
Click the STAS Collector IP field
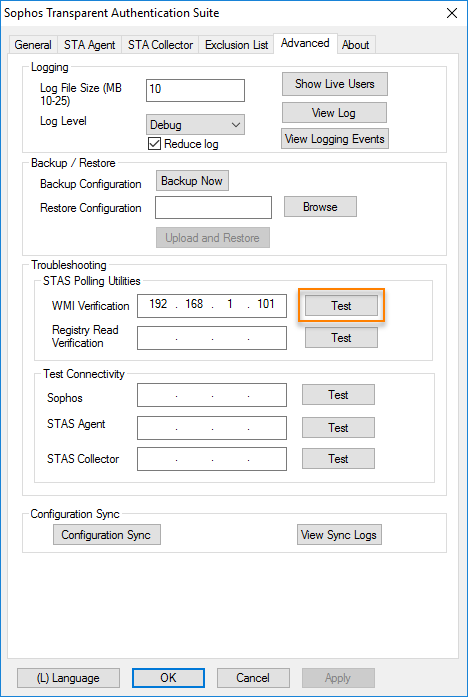212,459
